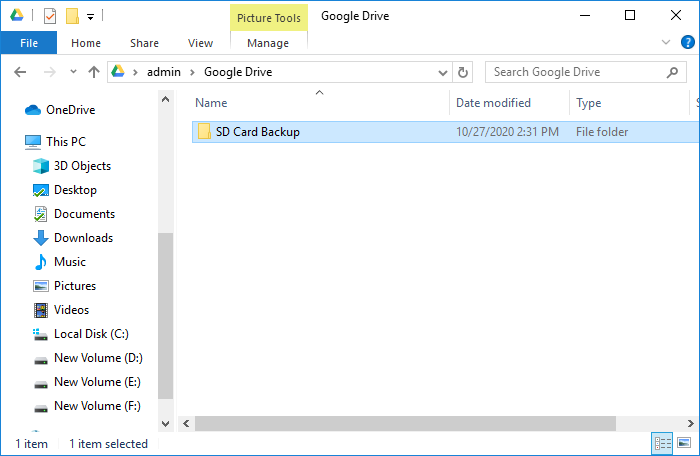700x456 pixels.
Task: Go up one folder level
Action: [x=94, y=72]
